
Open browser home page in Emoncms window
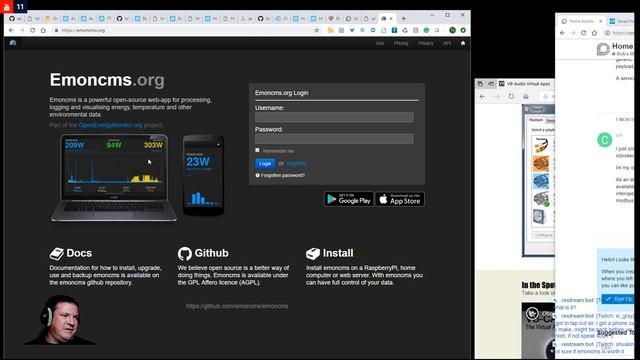pos(43,30)
